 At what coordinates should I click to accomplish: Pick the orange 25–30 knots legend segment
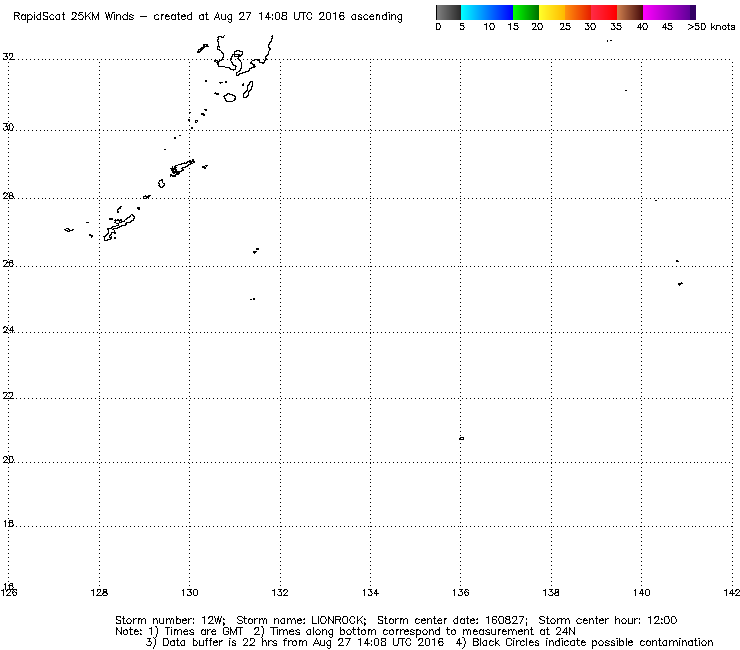pos(578,12)
